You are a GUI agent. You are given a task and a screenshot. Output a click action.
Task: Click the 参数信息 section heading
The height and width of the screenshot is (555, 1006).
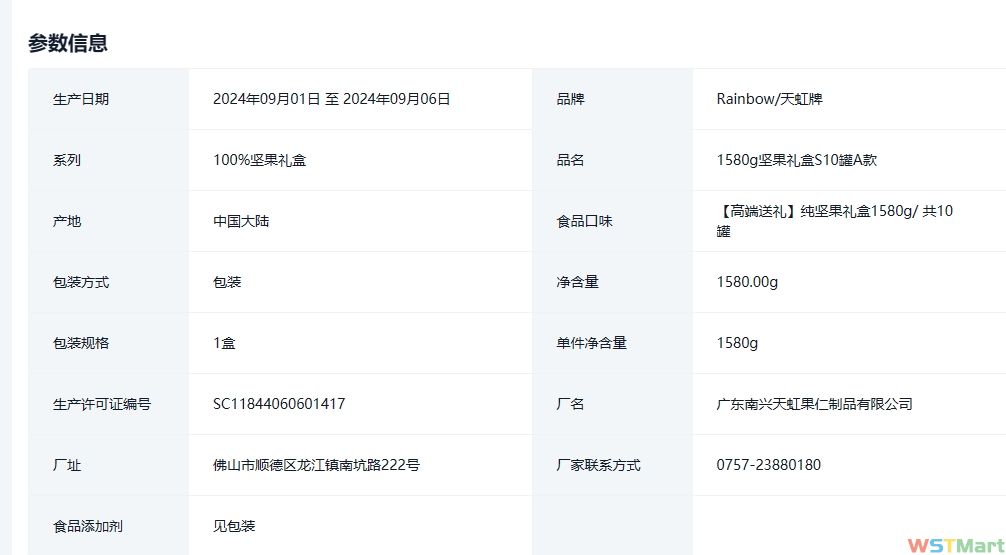(68, 43)
